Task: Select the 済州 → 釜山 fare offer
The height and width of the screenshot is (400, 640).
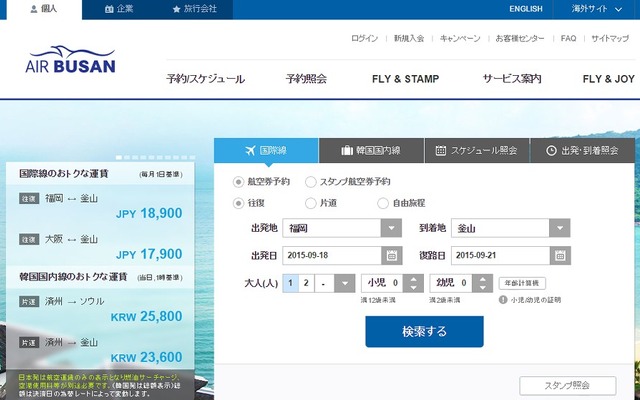Action: click(x=100, y=349)
